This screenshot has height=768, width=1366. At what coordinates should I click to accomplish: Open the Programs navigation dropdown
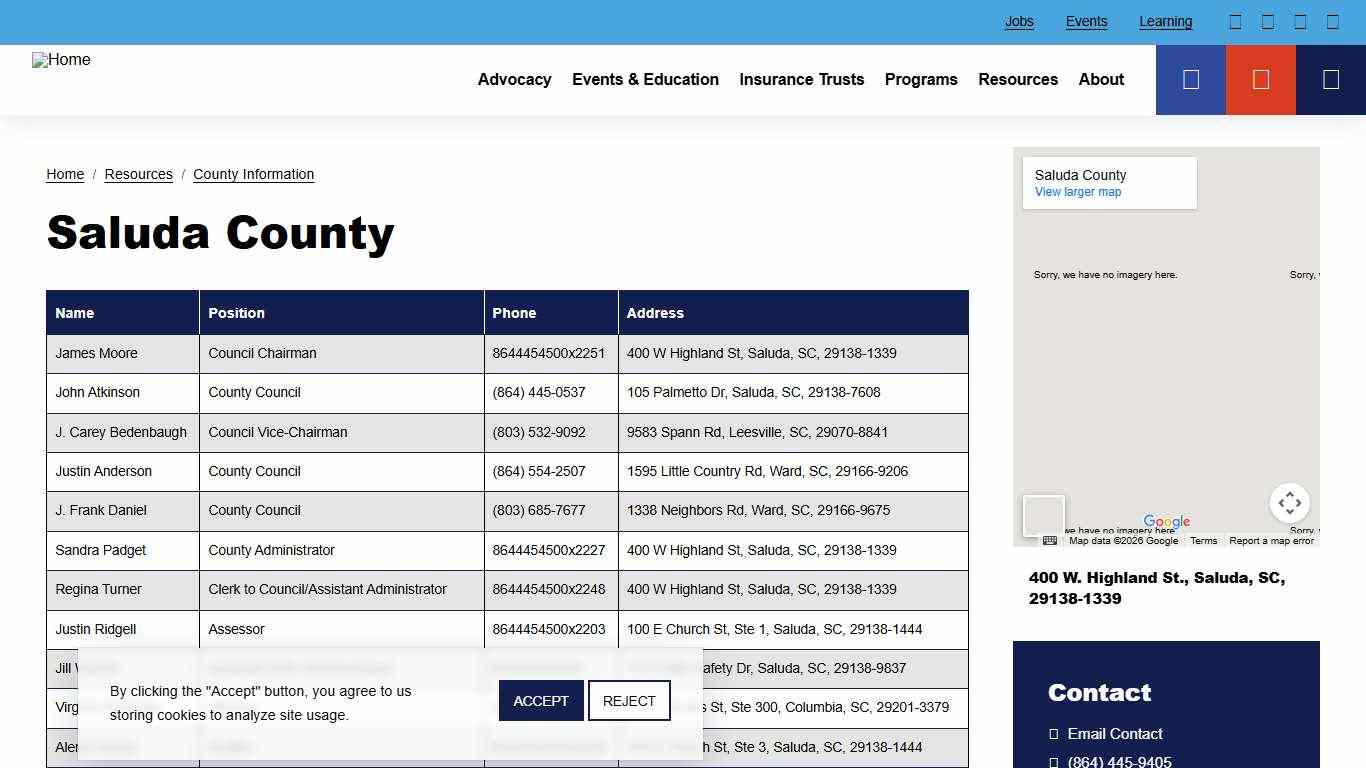tap(920, 79)
